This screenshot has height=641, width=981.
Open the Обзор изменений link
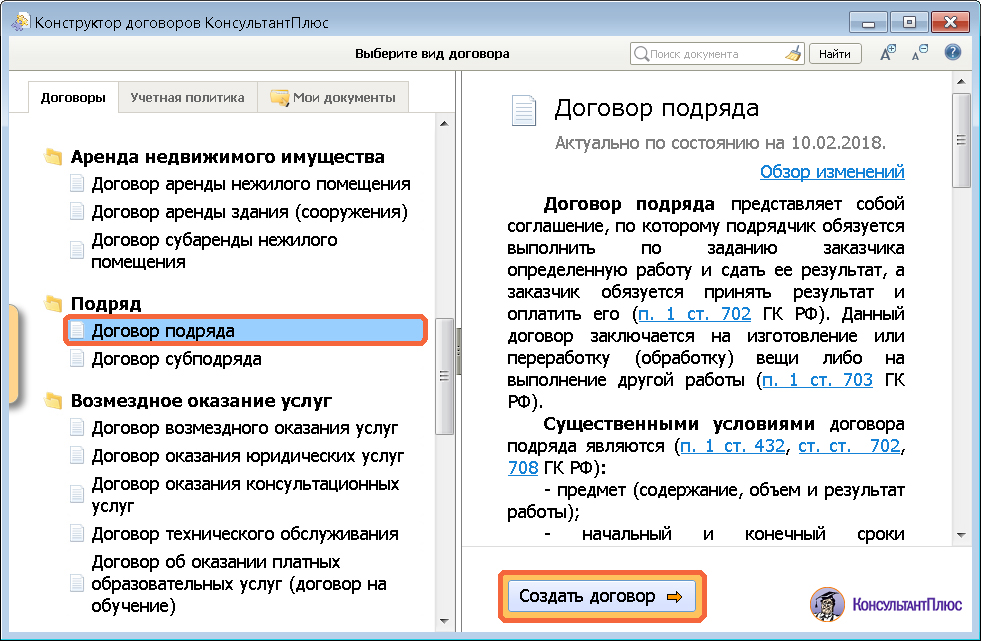tap(832, 171)
